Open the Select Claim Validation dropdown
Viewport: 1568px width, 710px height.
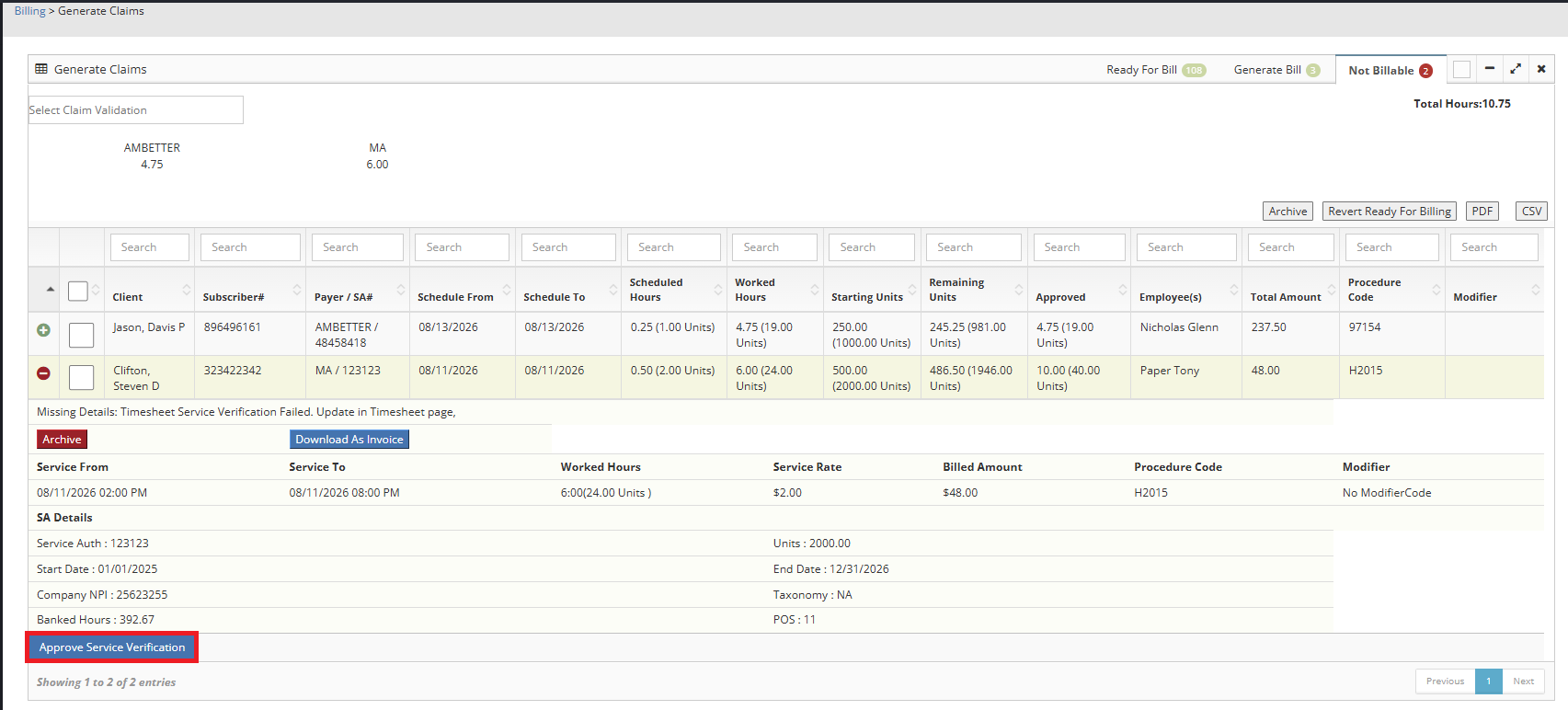click(136, 109)
